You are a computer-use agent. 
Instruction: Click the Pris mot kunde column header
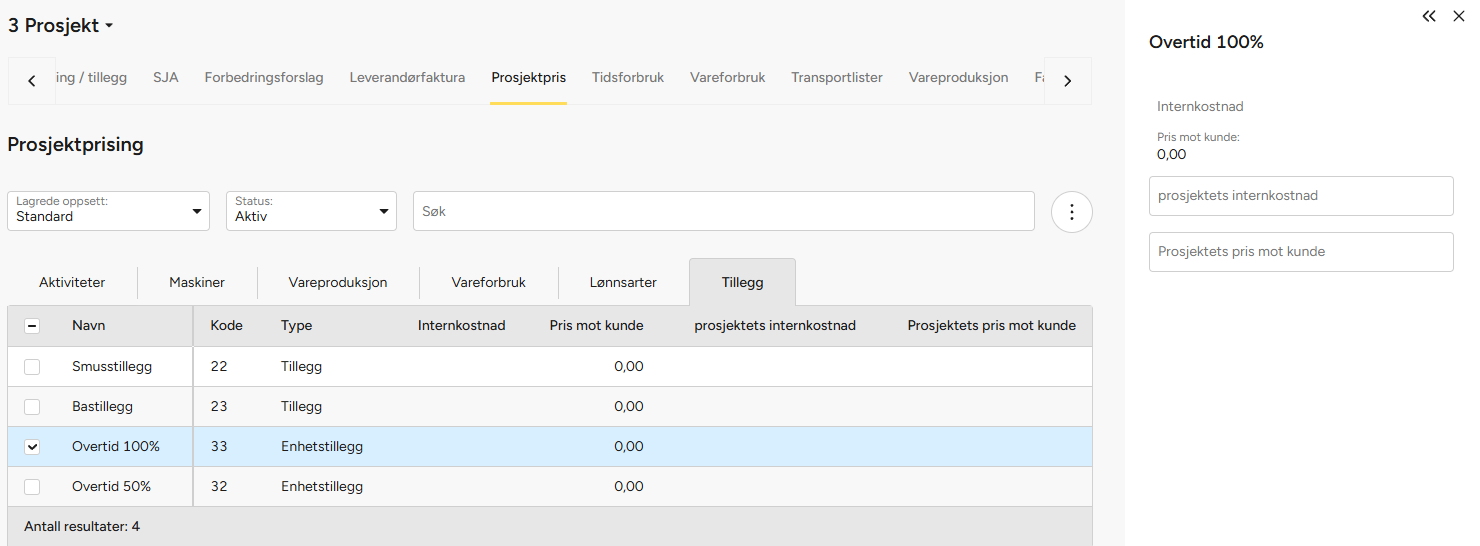pyautogui.click(x=596, y=326)
